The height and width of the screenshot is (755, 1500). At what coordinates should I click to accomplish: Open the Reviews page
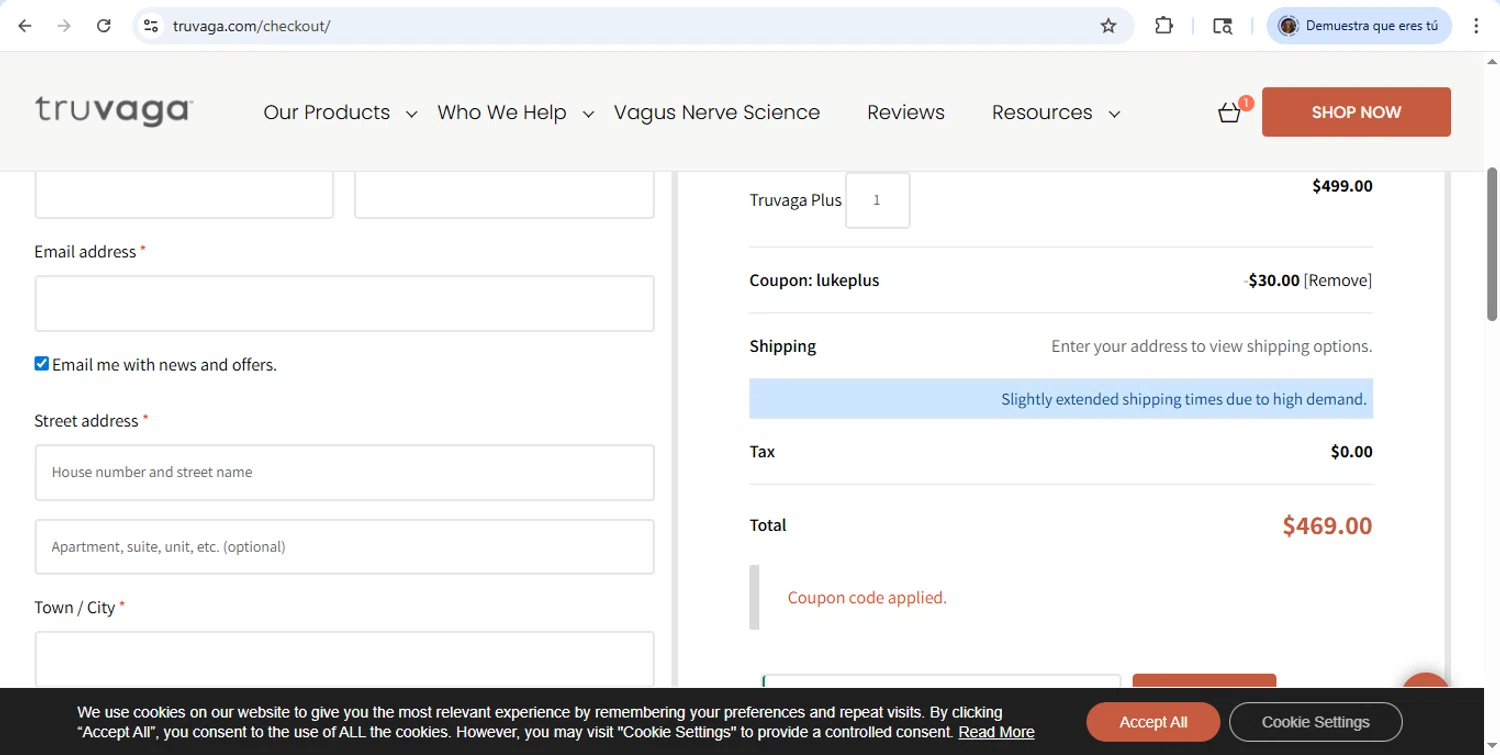click(906, 112)
